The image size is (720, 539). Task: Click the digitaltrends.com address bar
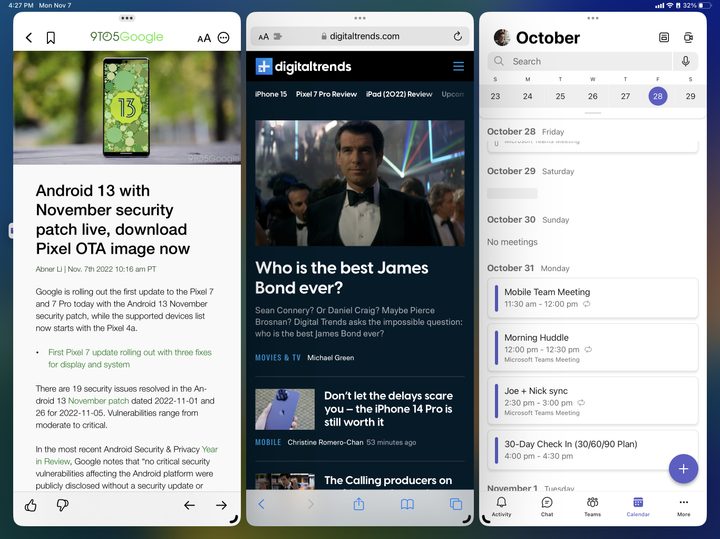pyautogui.click(x=360, y=36)
